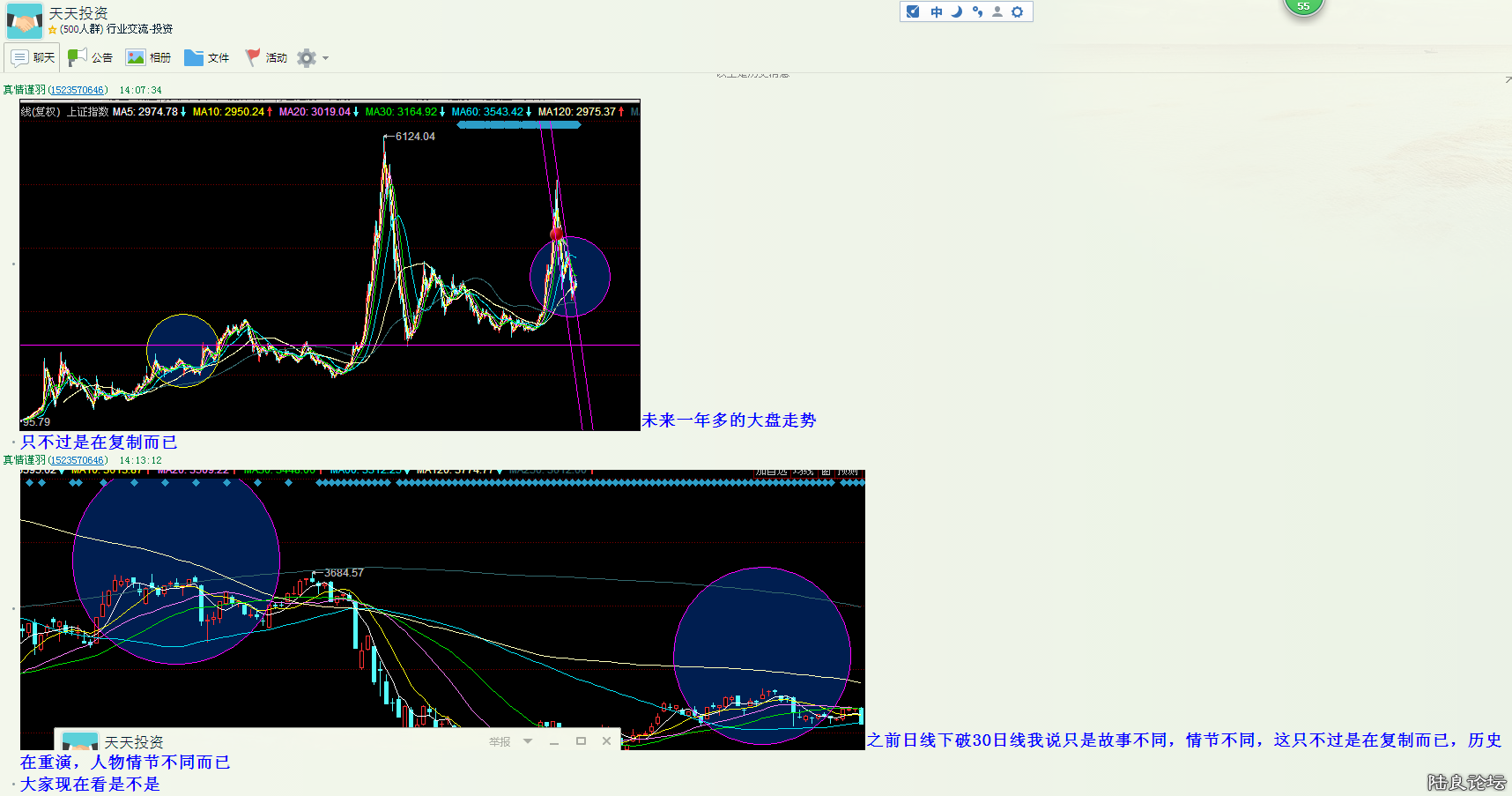1512x796 pixels.
Task: Open the 公告 announcements tab
Action: pos(90,58)
